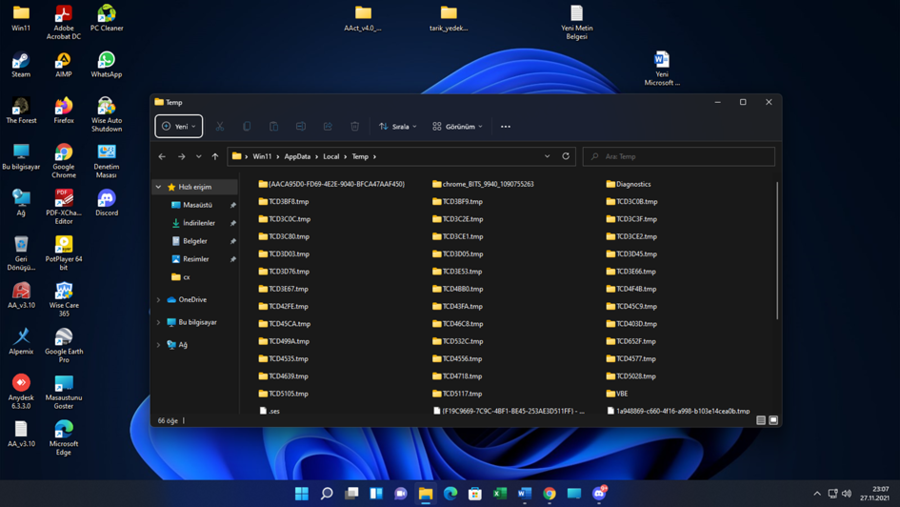Click the Cut scissors icon in toolbar
Viewport: 900px width, 507px height.
click(220, 127)
